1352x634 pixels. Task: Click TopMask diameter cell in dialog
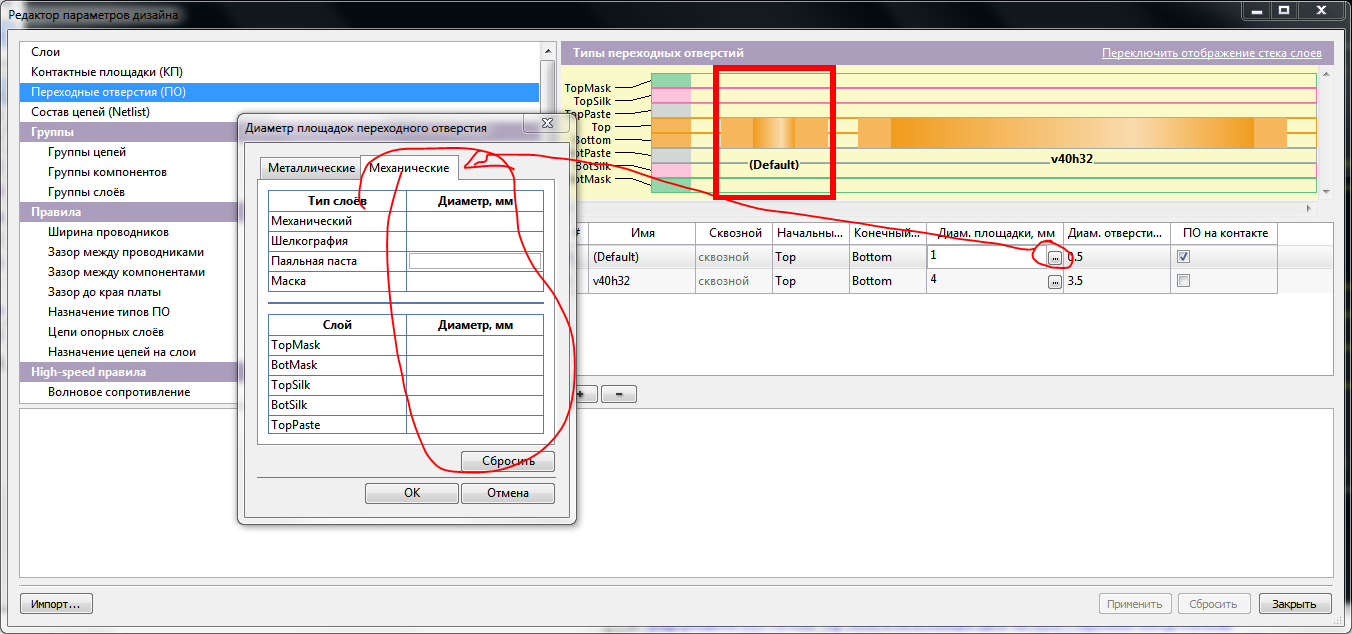click(474, 345)
